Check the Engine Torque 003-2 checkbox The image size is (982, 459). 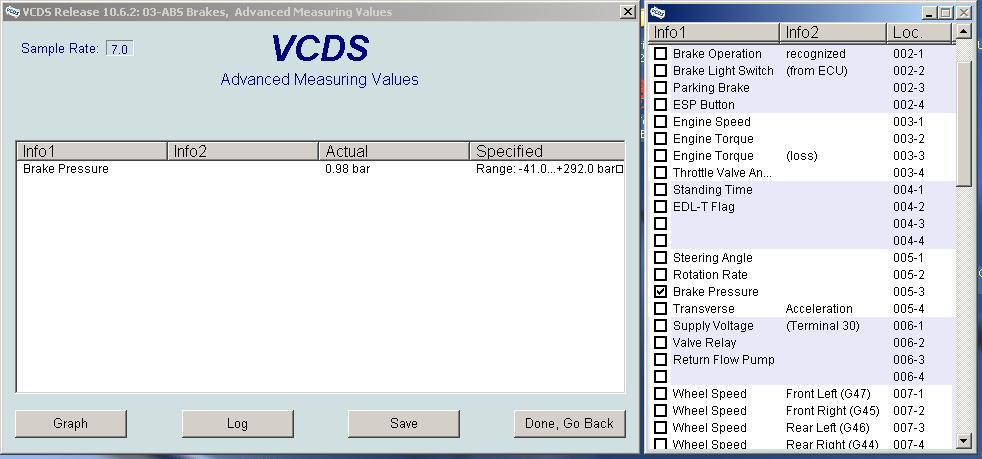[x=660, y=138]
